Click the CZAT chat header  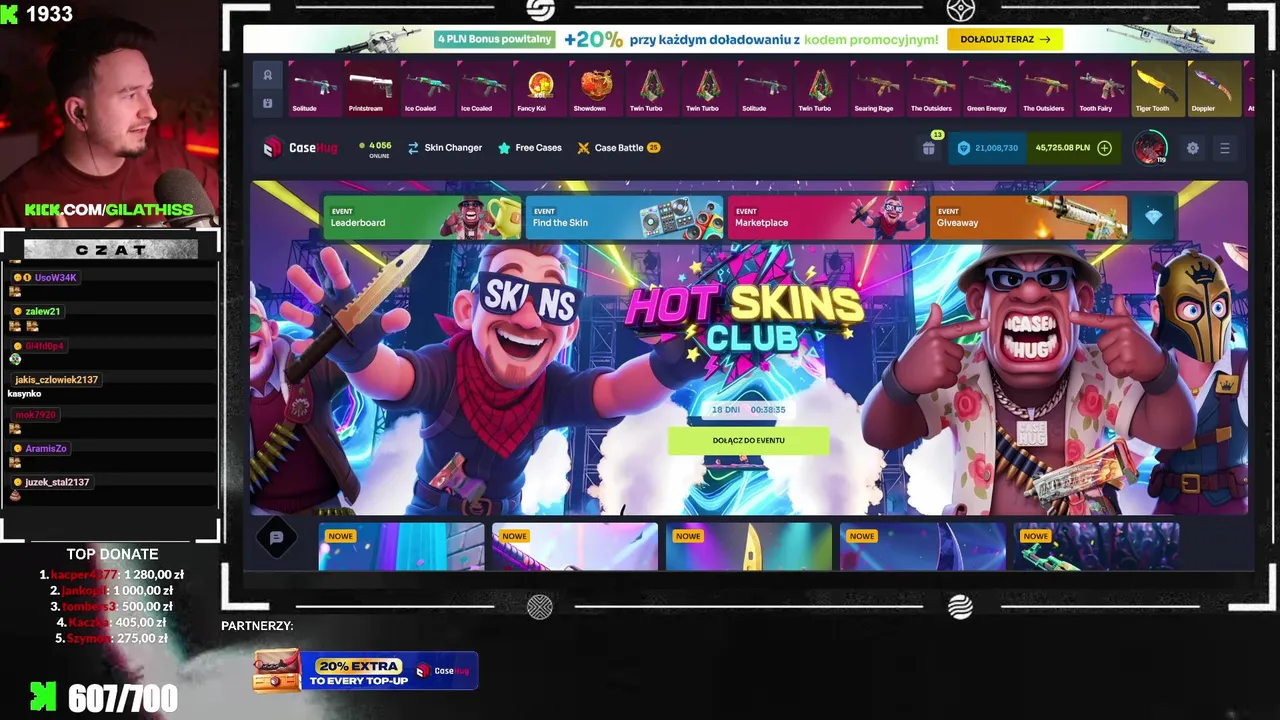tap(110, 250)
